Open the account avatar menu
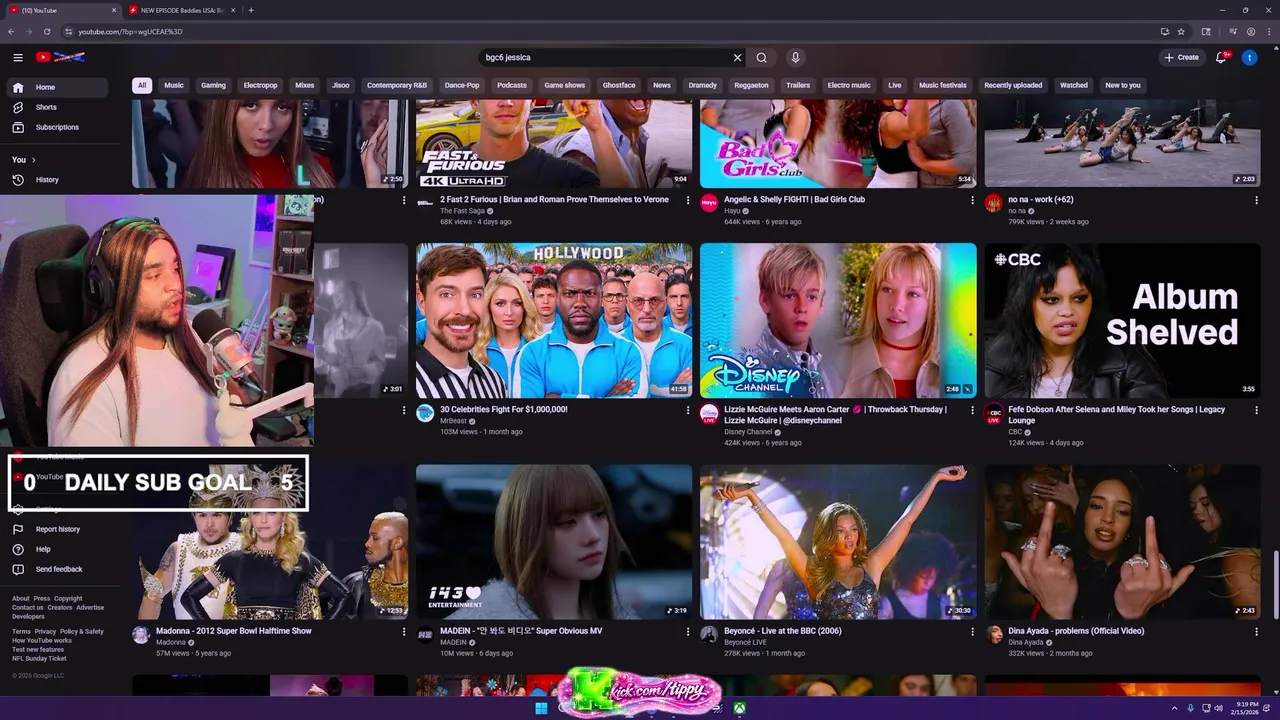Image resolution: width=1280 pixels, height=720 pixels. pyautogui.click(x=1249, y=57)
